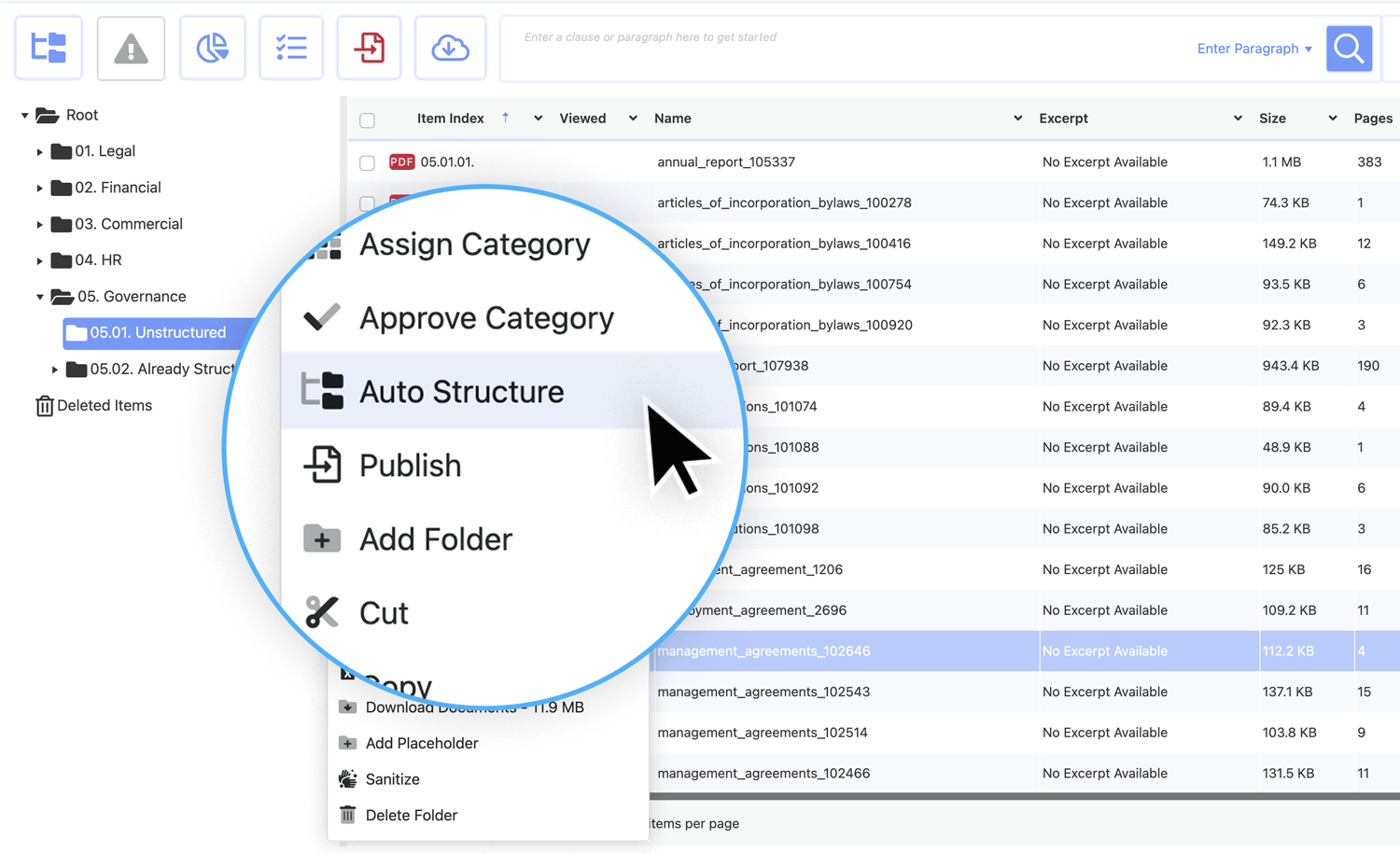Open annual_report_105337 document row
Screen dimensions: 1400x853
point(726,162)
